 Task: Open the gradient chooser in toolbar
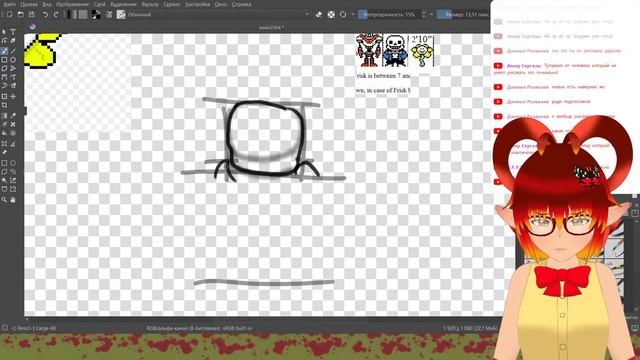[x=71, y=14]
